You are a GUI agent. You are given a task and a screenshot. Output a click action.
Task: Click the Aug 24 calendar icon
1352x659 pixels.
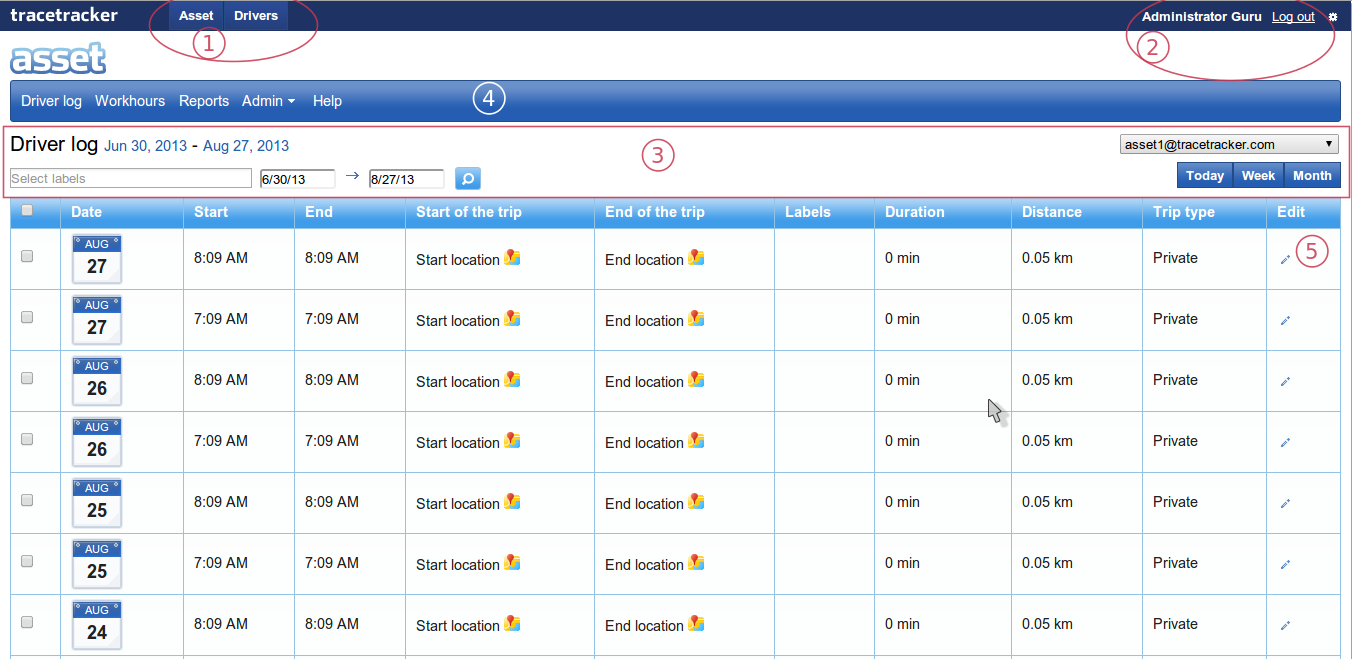97,625
